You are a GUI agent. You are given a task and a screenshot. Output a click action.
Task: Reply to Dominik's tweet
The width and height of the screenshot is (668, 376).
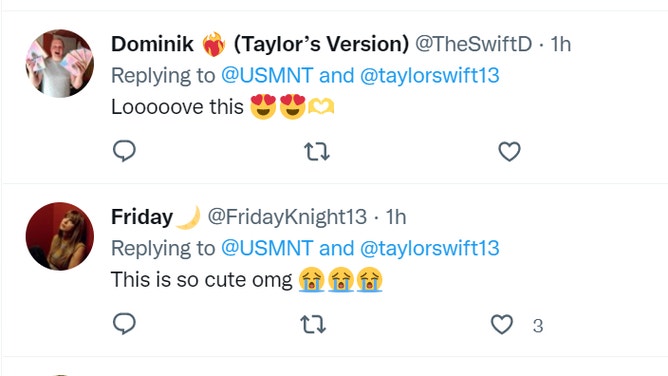click(x=124, y=151)
